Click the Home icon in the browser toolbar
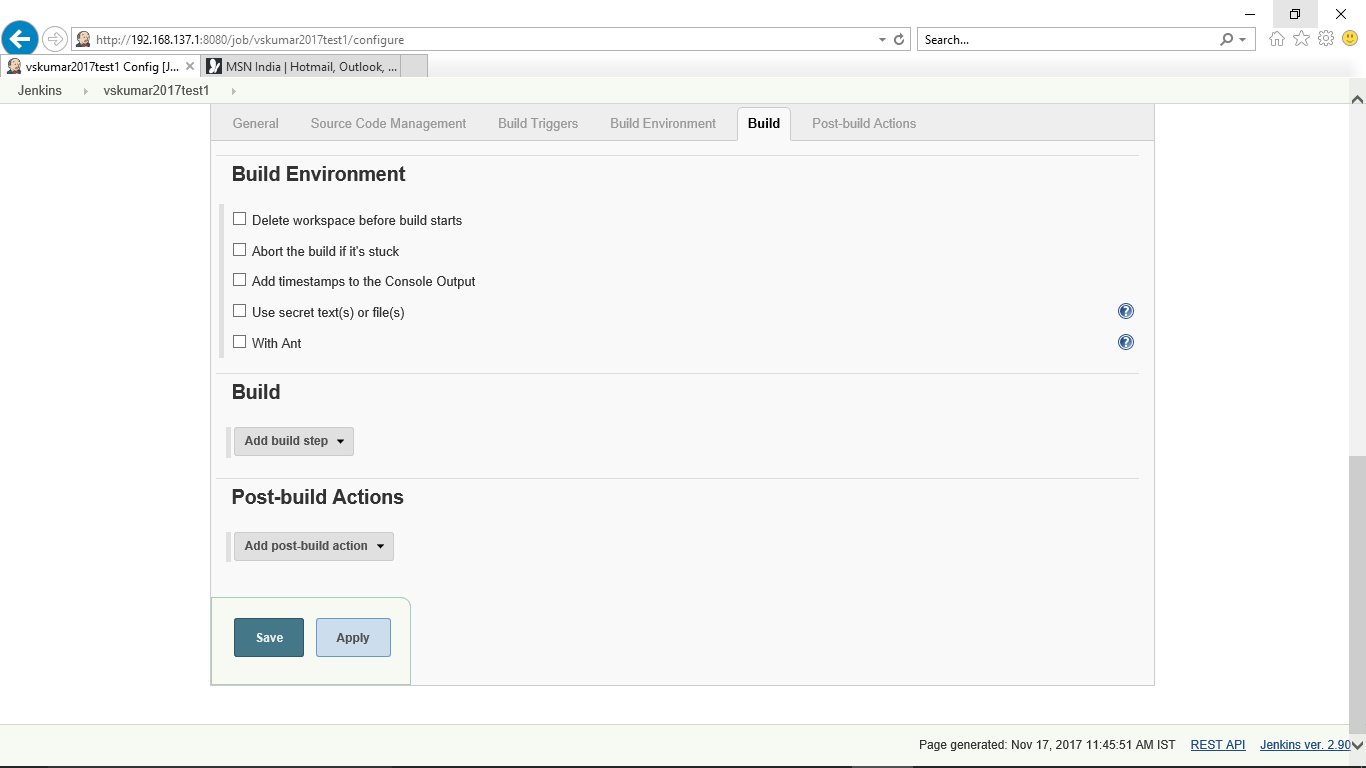The image size is (1366, 768). (1278, 38)
